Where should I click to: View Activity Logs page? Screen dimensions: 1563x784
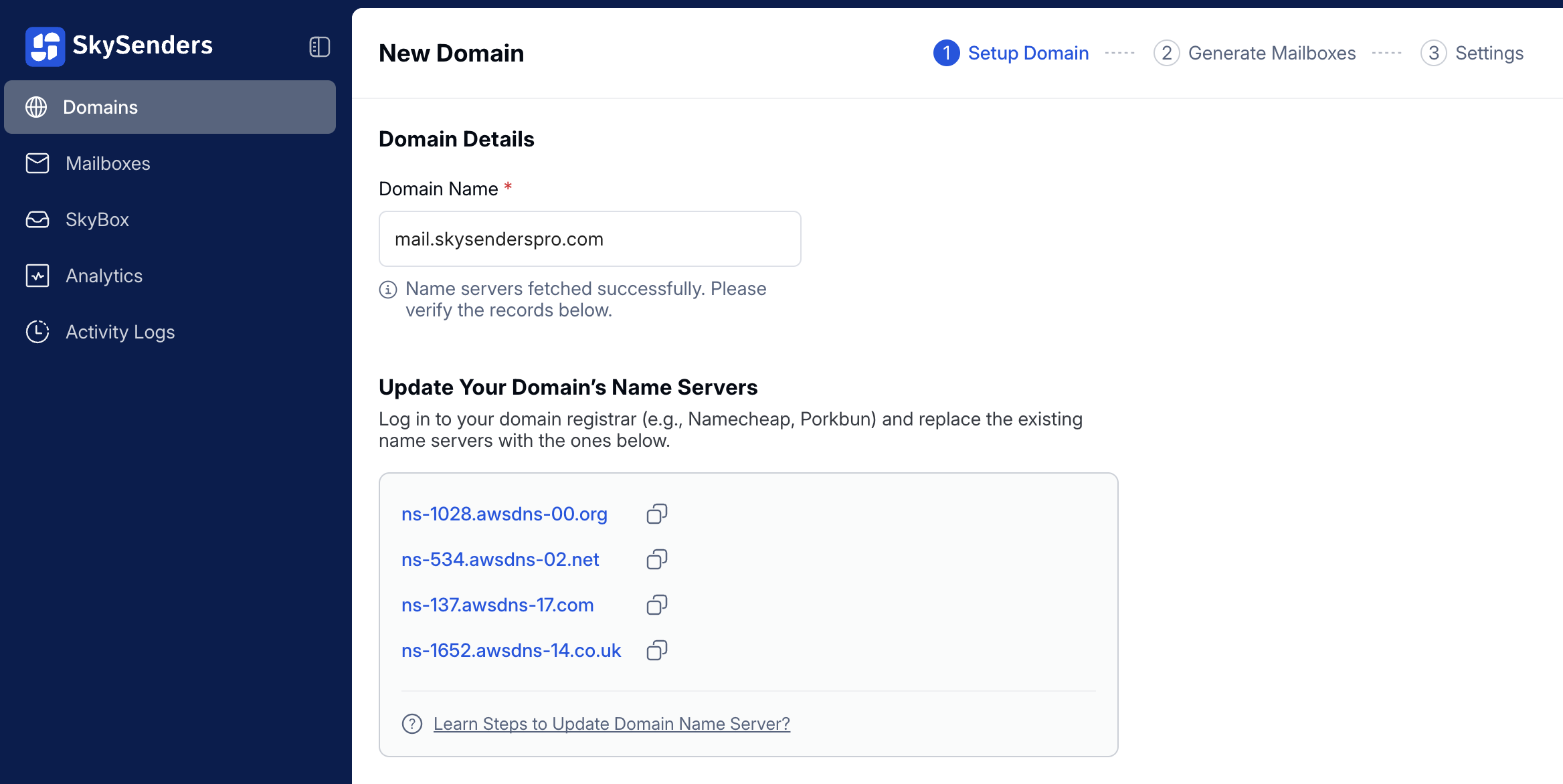[x=120, y=332]
